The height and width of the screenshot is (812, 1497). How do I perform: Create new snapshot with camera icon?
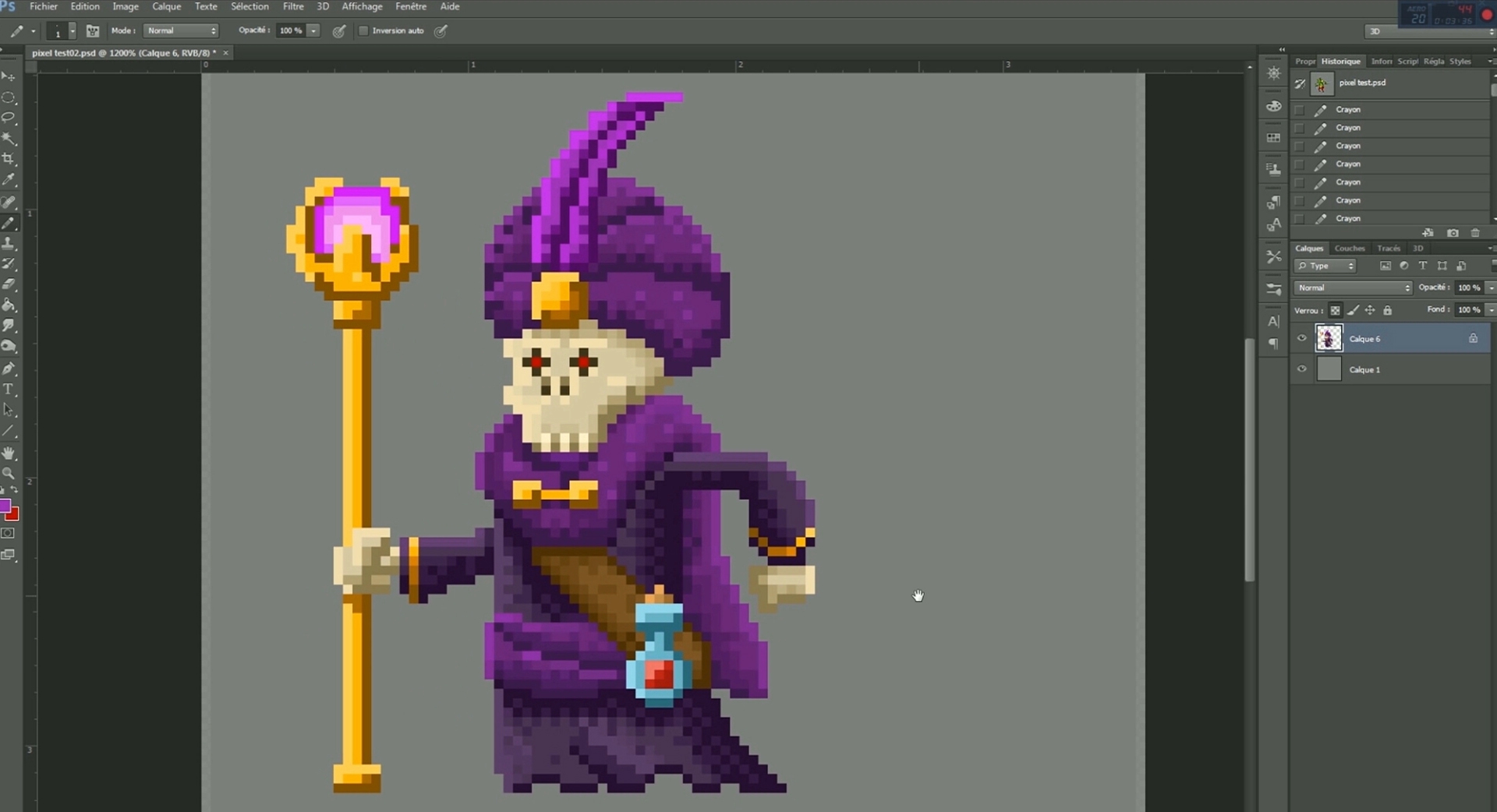coord(1453,233)
